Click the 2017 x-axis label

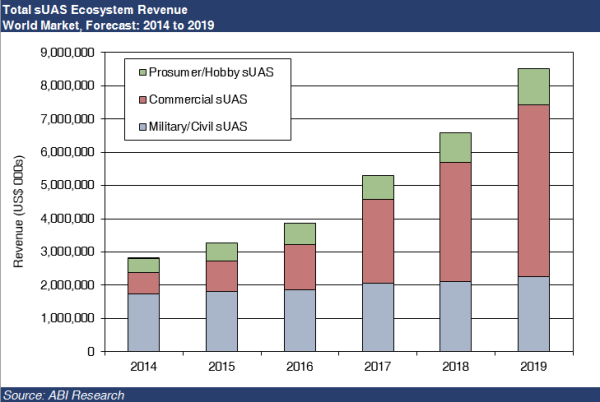tap(377, 366)
